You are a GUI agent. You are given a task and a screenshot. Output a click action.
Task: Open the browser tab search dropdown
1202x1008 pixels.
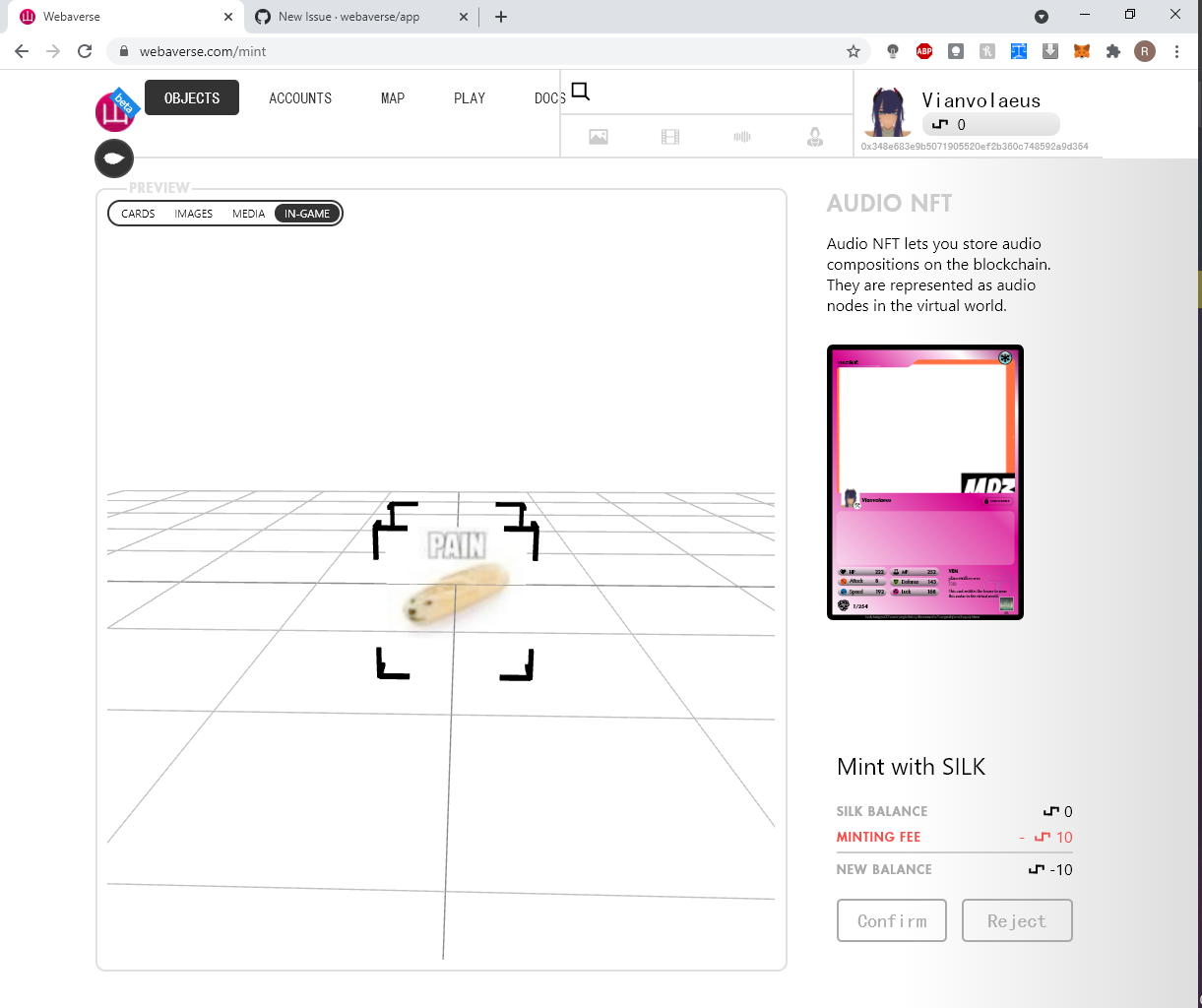(1042, 16)
